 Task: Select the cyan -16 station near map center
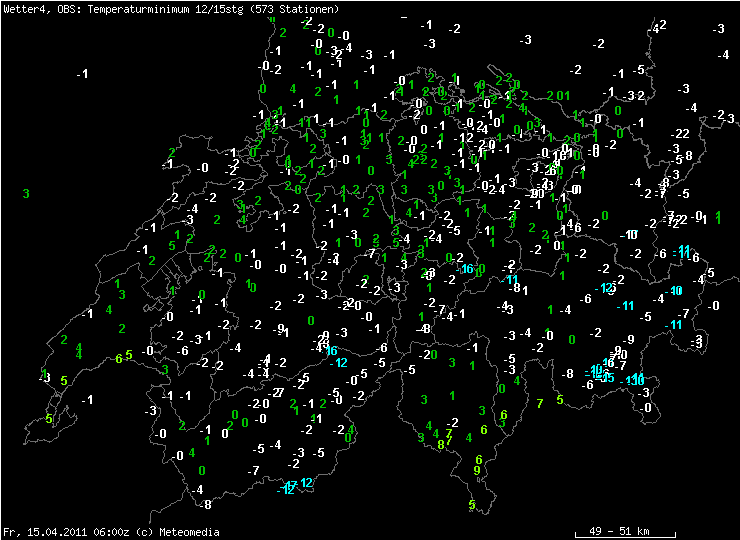464,269
